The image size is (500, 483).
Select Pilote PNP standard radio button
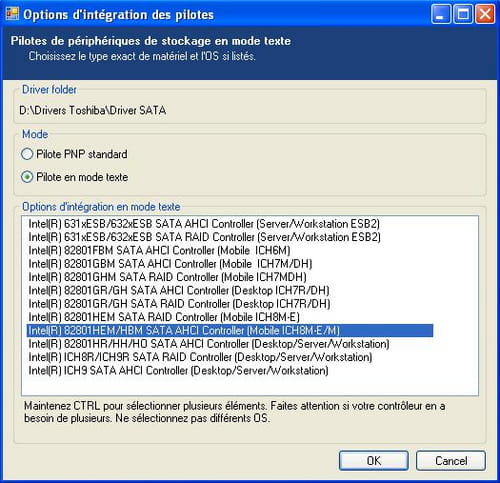27,154
